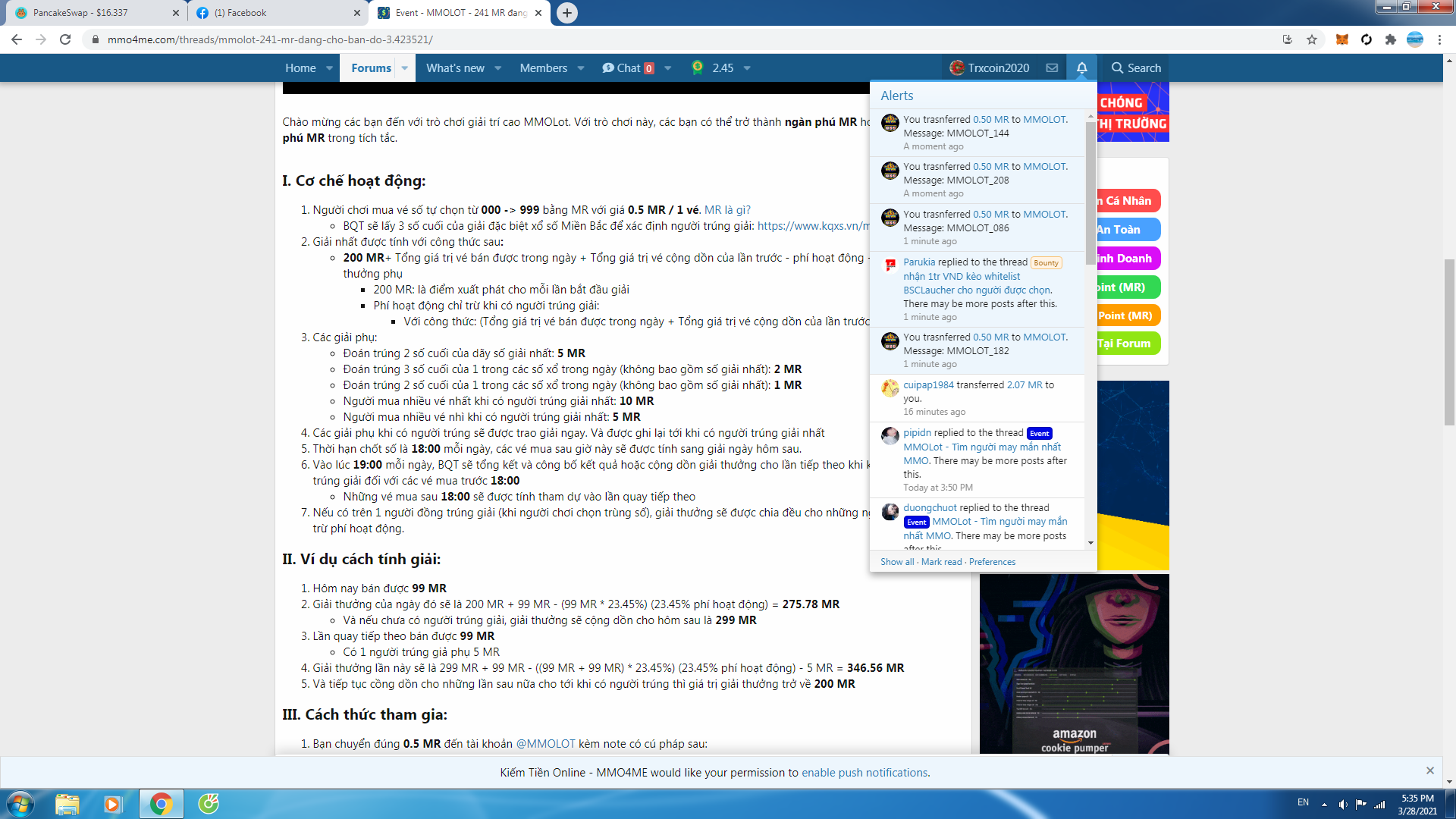Click the MetaMask fox extension icon
This screenshot has width=1456, height=819.
[x=1341, y=39]
